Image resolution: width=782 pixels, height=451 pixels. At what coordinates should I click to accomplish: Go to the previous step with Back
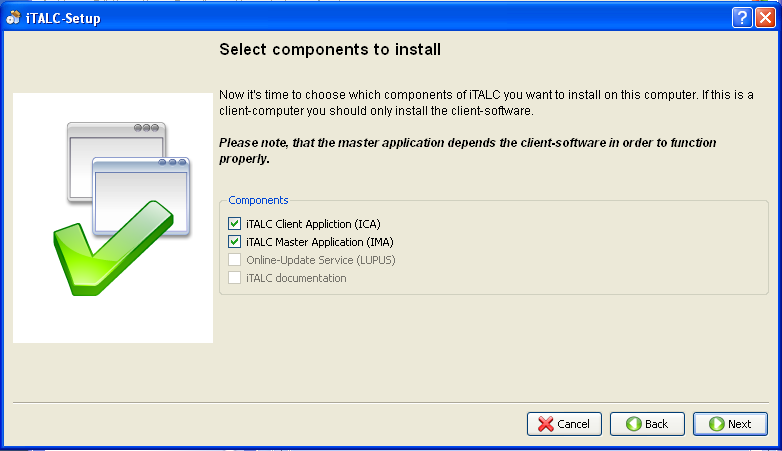point(646,424)
